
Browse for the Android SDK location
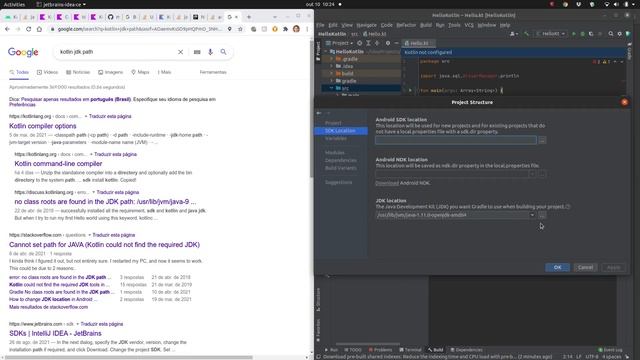pos(542,140)
